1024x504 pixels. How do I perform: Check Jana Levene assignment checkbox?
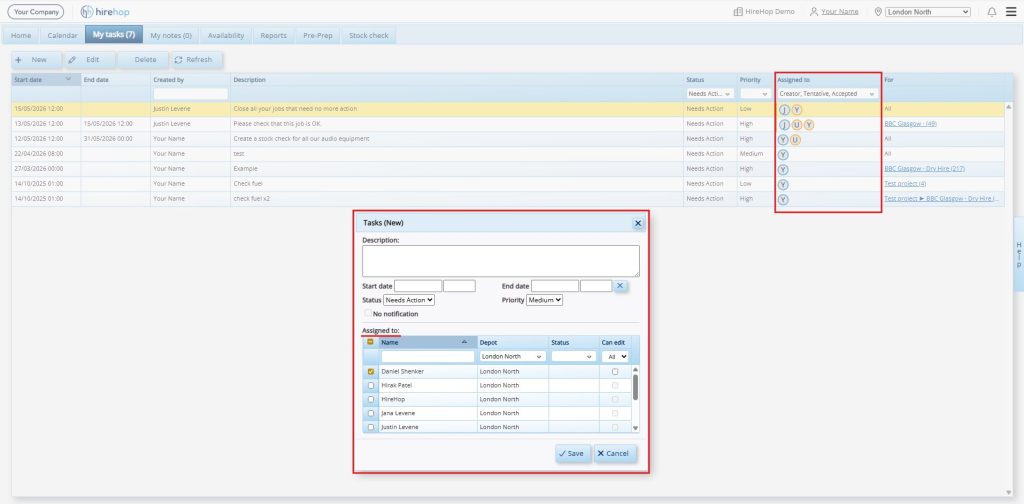[371, 413]
